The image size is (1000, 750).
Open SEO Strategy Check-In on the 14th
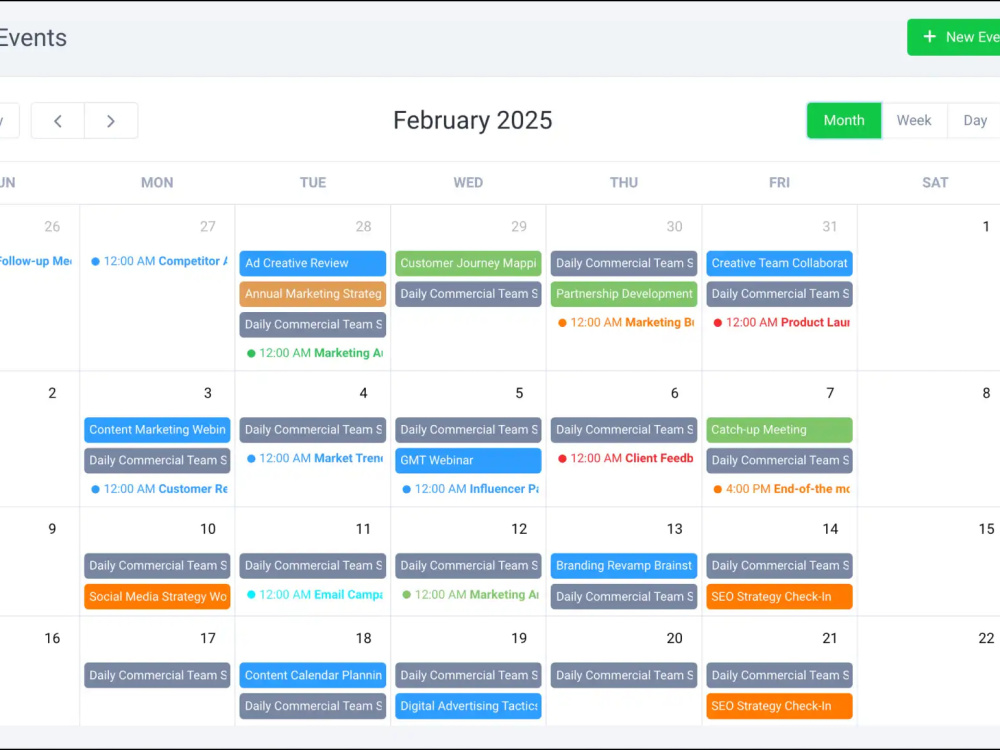779,597
